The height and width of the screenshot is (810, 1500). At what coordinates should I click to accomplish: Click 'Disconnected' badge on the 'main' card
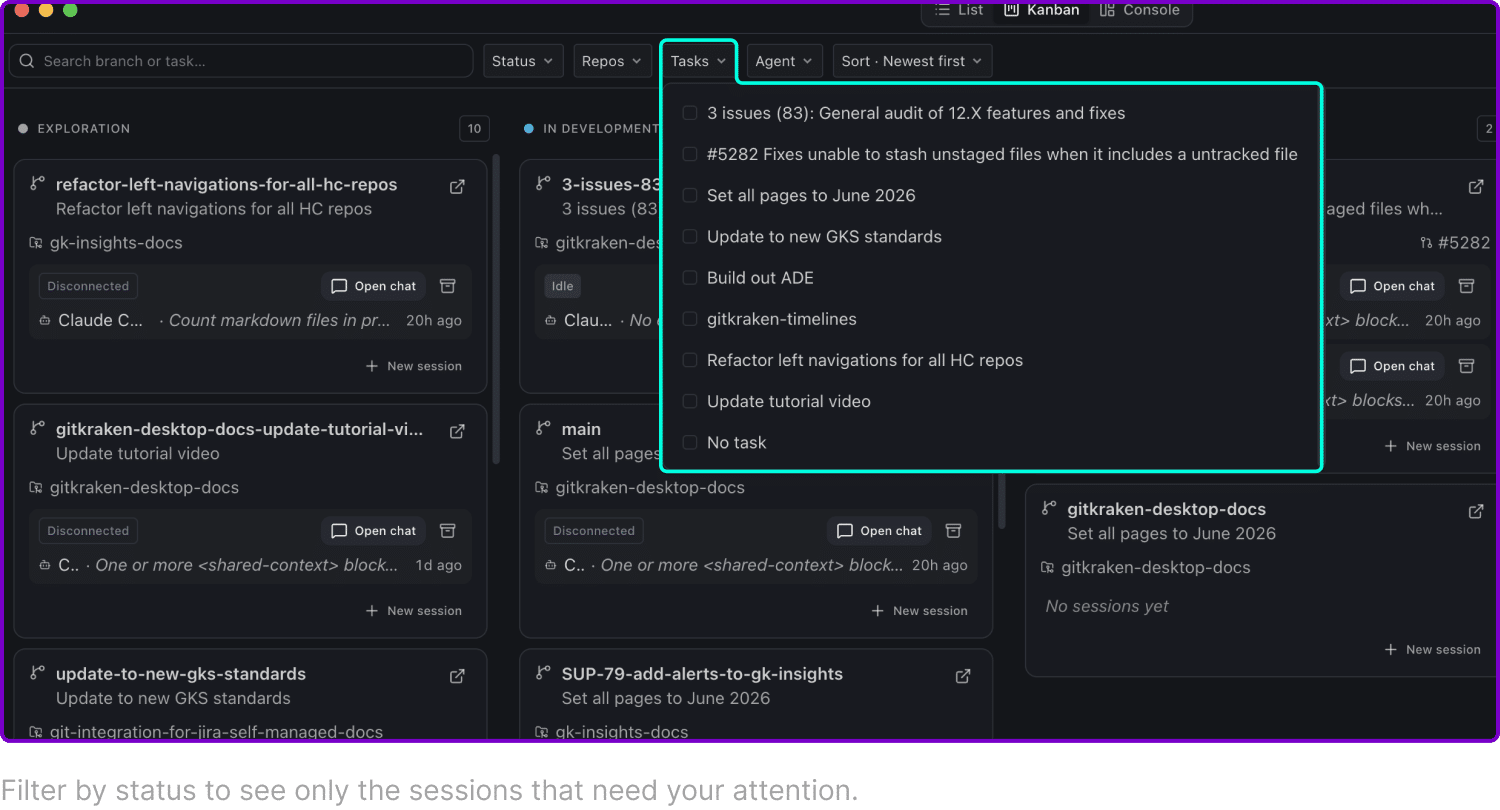[594, 531]
